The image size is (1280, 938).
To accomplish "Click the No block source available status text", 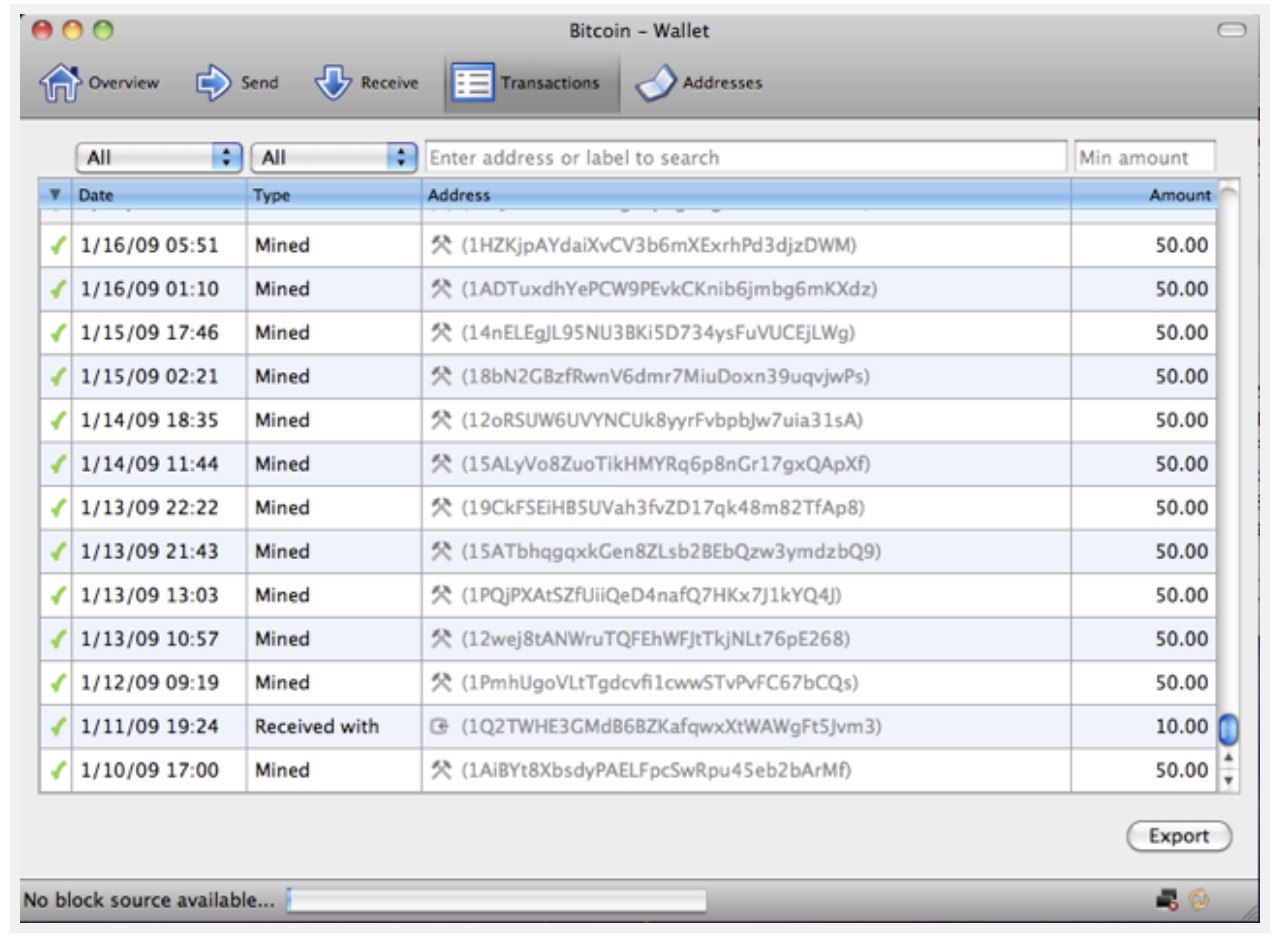I will (x=149, y=900).
